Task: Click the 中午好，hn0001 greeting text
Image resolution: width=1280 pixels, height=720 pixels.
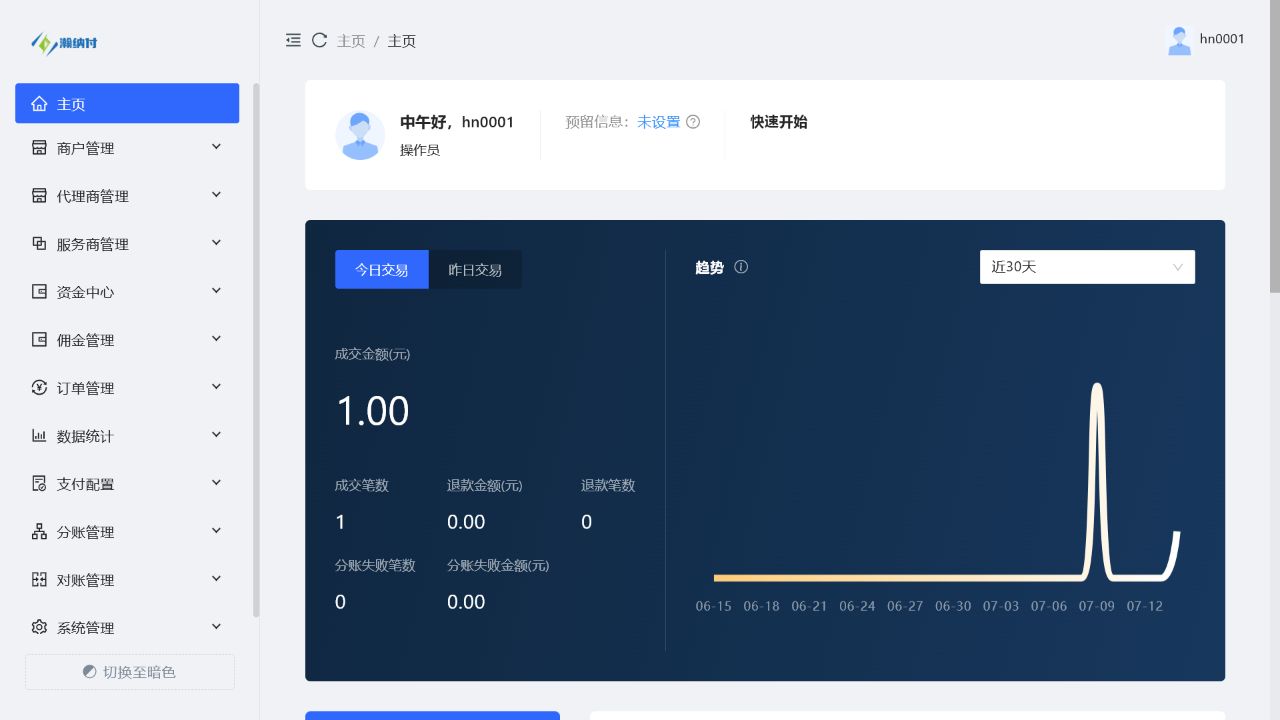Action: click(457, 122)
